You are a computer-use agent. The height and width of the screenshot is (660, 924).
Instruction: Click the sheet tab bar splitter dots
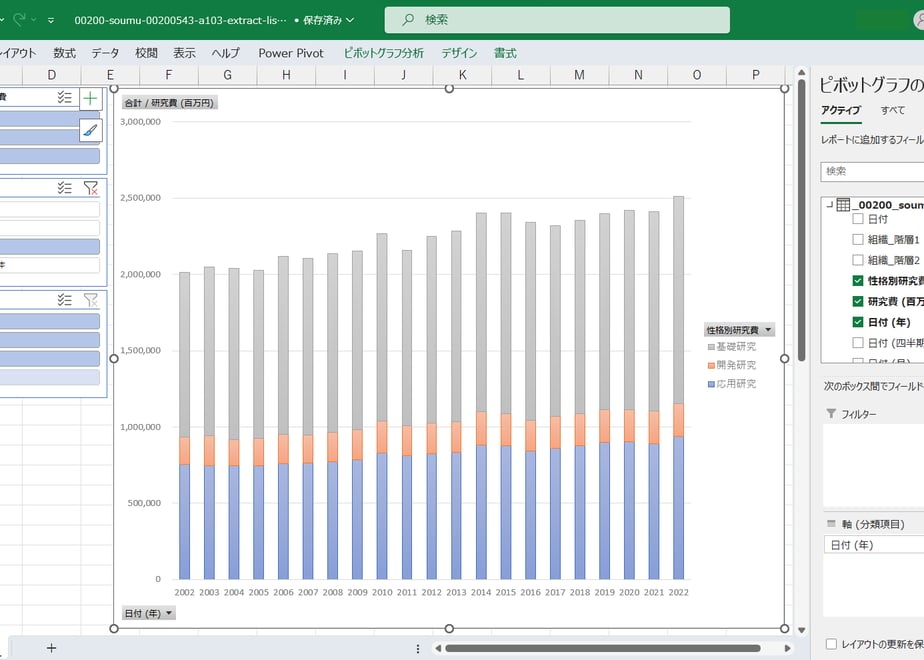(x=418, y=649)
